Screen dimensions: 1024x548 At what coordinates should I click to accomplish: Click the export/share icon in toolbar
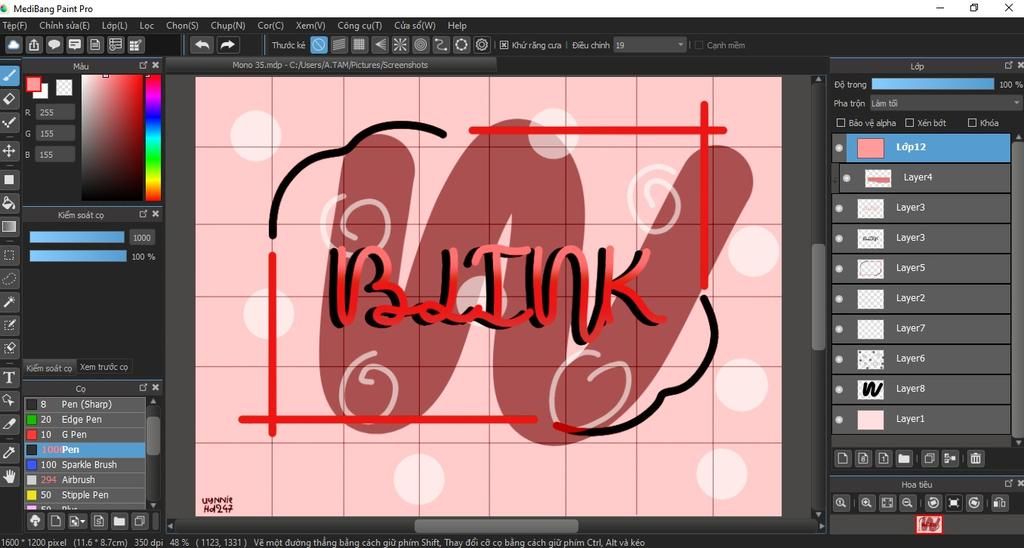pyautogui.click(x=34, y=44)
